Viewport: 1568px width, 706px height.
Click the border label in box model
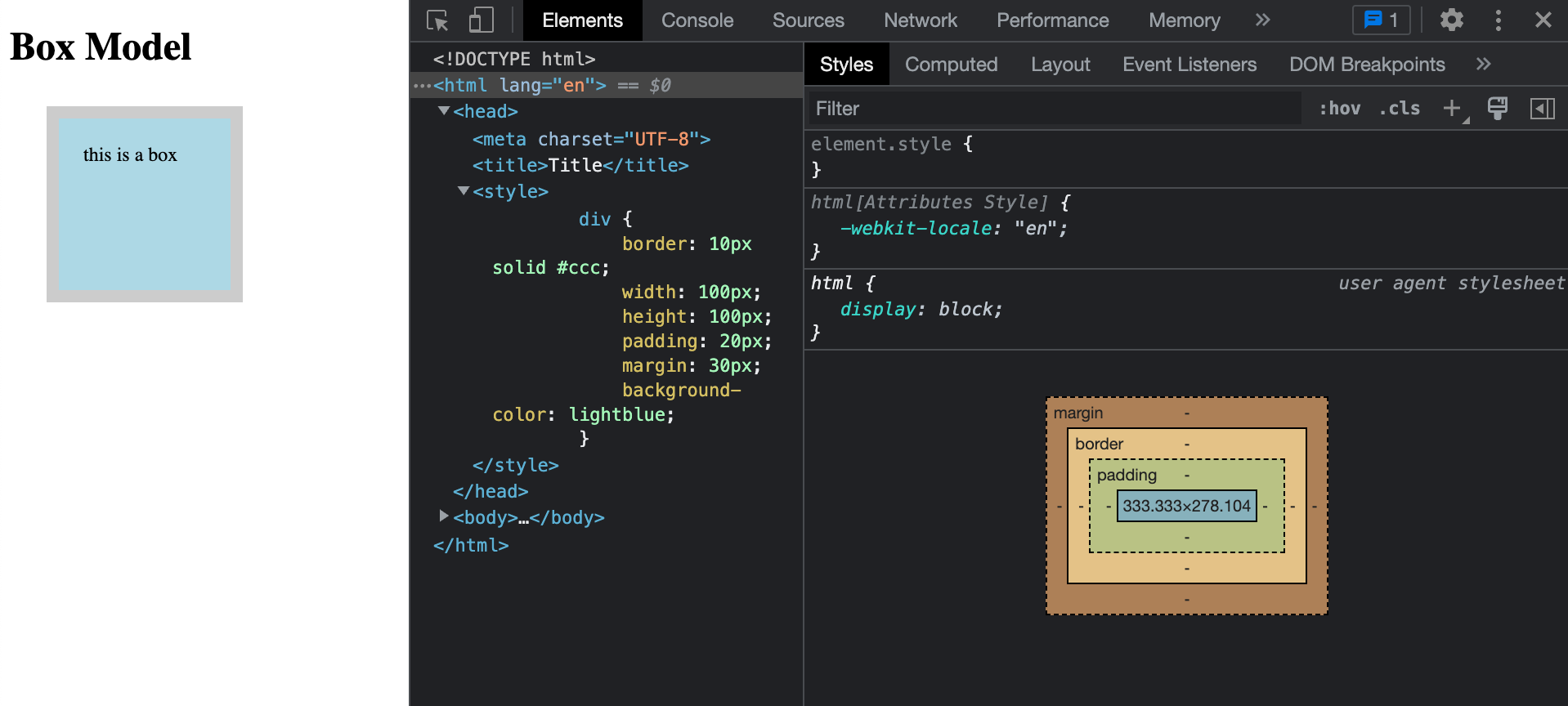pos(1099,444)
